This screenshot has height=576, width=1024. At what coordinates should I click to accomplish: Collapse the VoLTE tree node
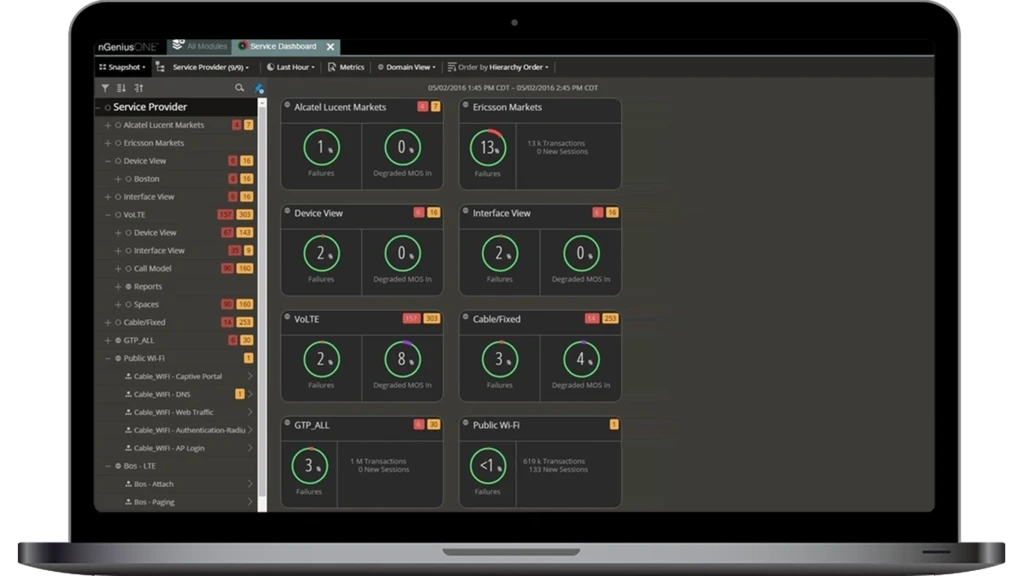(x=108, y=214)
